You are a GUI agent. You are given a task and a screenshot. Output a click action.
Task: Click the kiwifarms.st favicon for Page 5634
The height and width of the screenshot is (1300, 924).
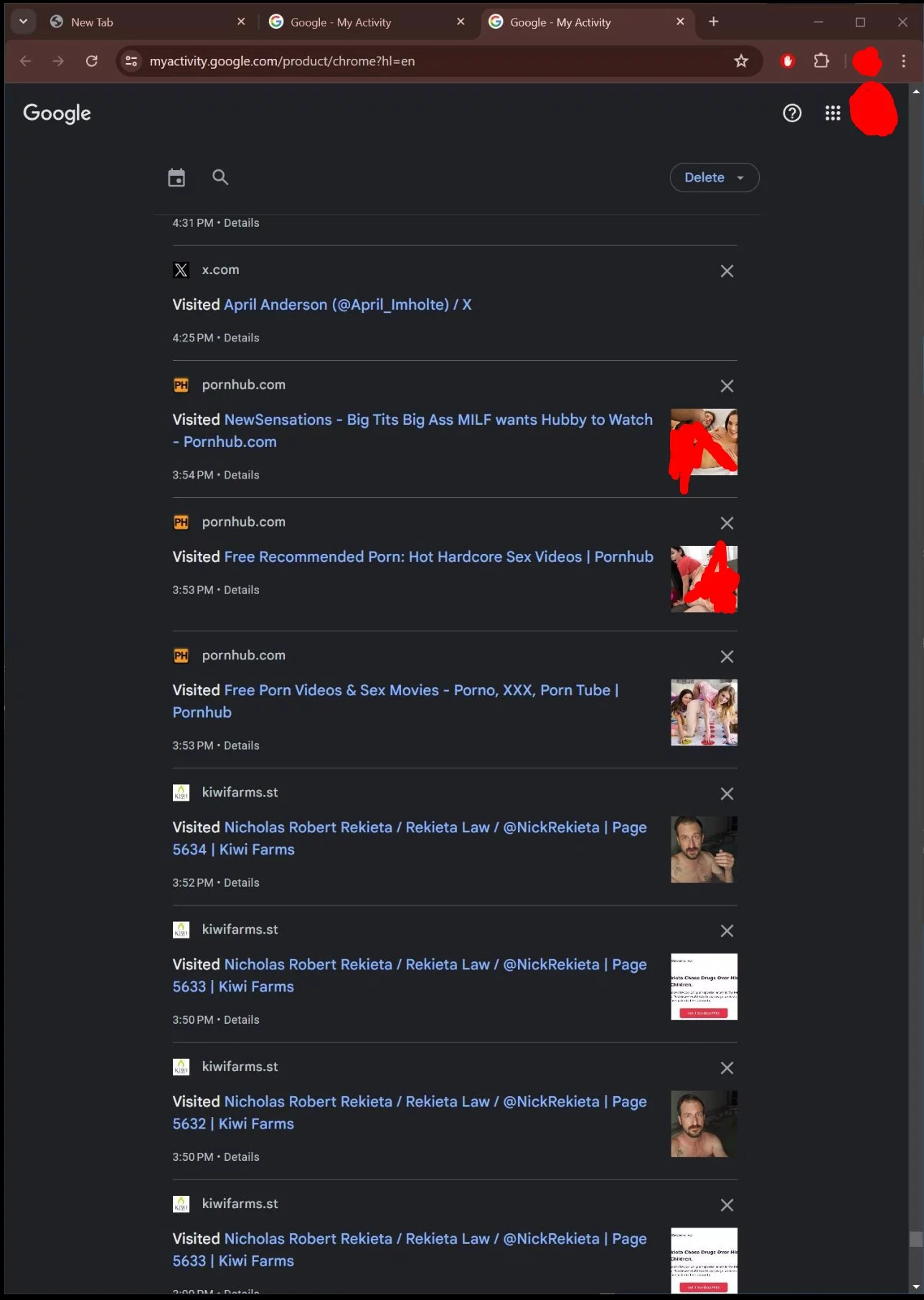coord(181,792)
